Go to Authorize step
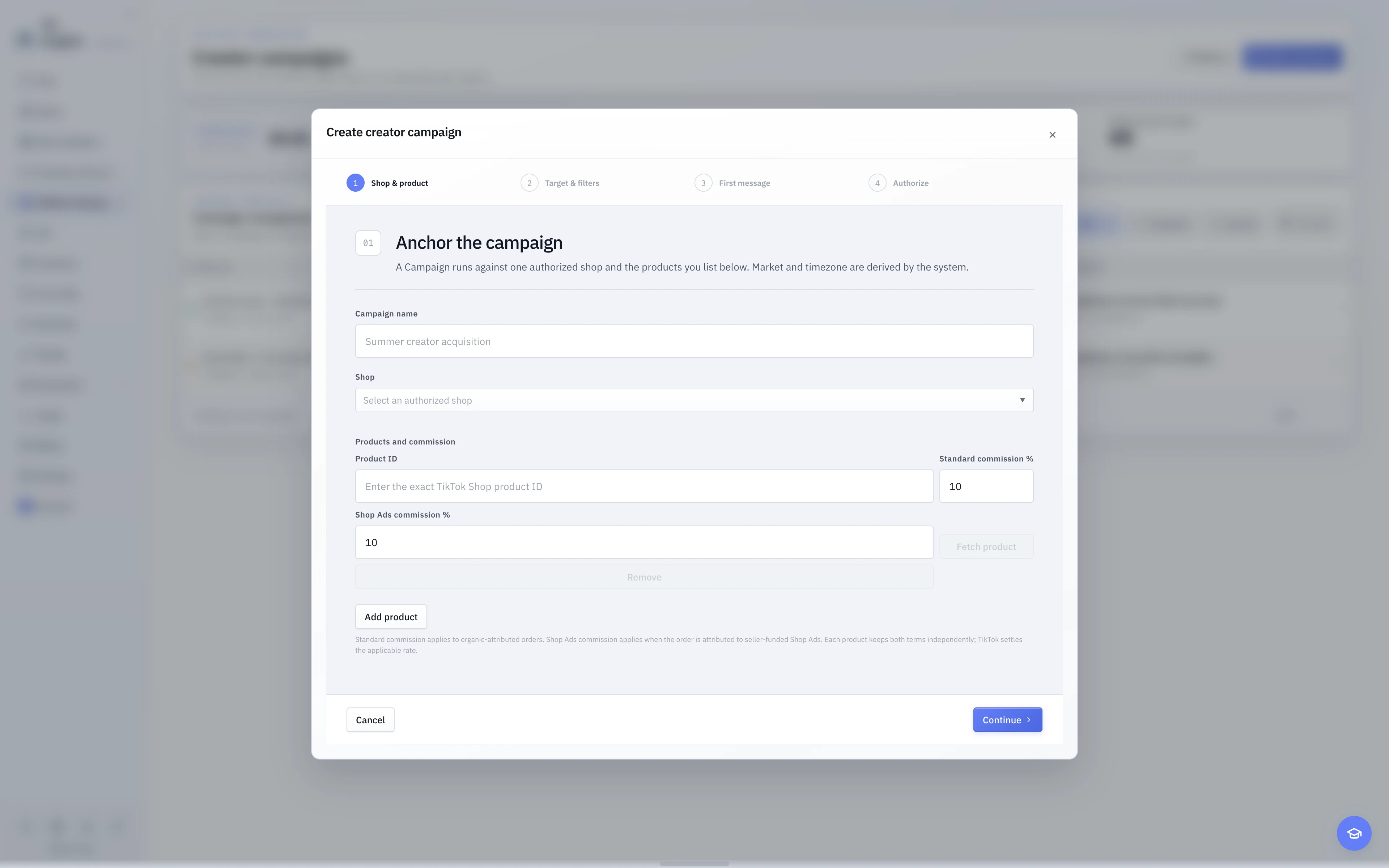Image resolution: width=1389 pixels, height=868 pixels. click(898, 183)
